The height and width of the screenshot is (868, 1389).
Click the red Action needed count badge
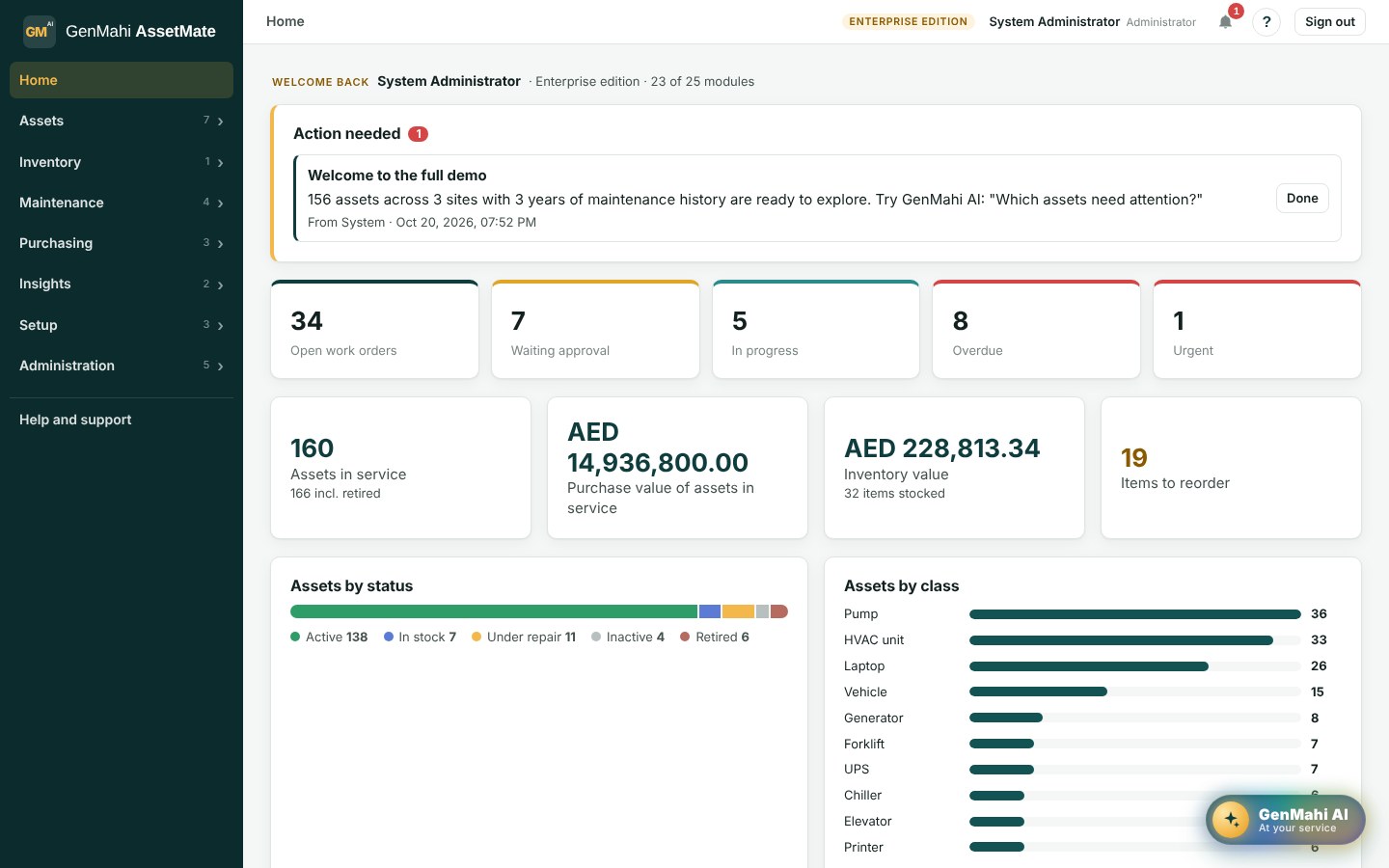click(418, 134)
